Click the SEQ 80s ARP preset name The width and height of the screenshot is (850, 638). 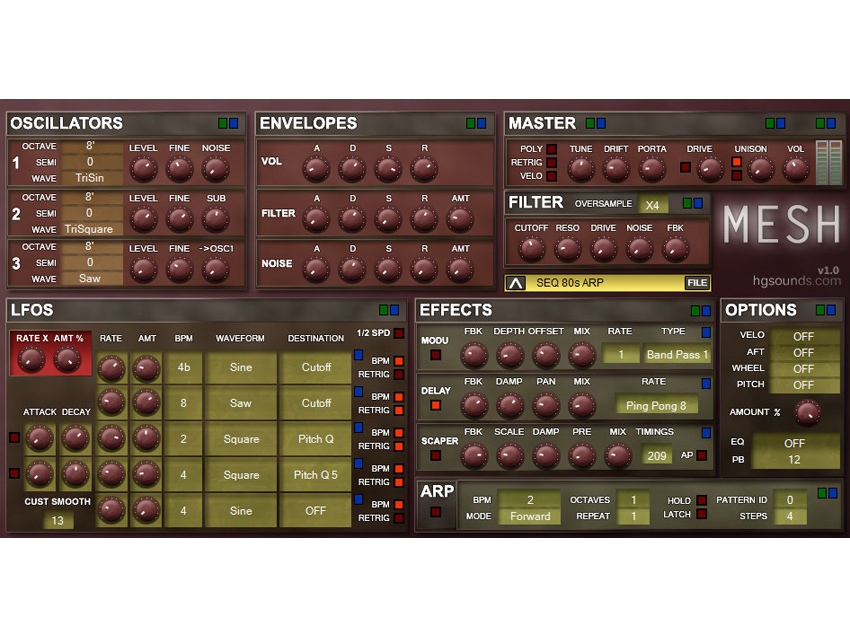570,283
